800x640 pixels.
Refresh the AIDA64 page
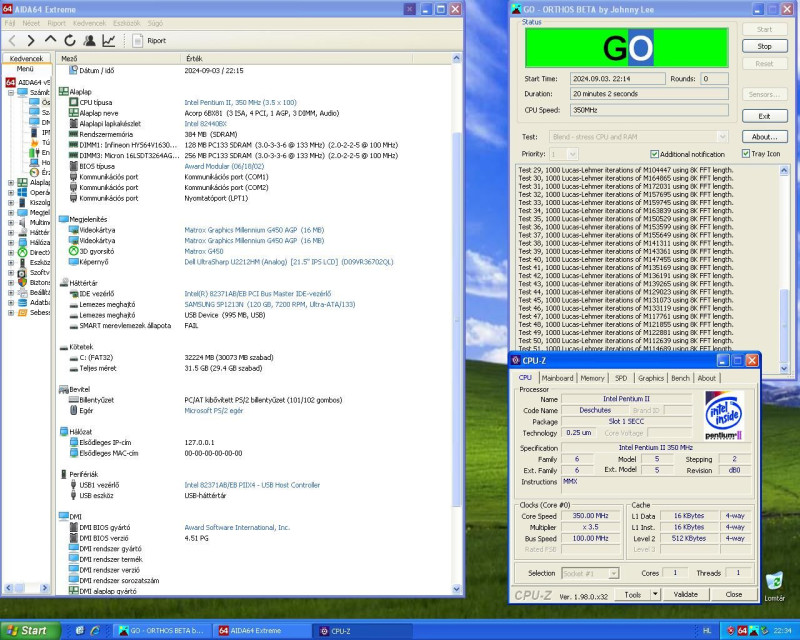[70, 41]
